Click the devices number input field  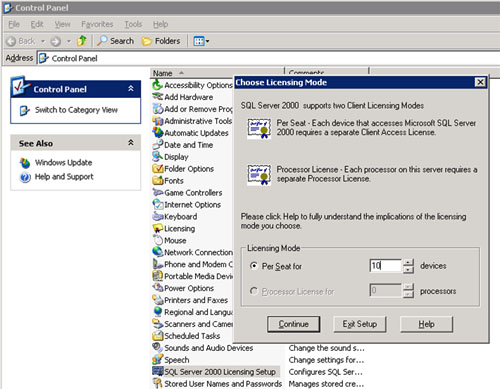(x=386, y=266)
